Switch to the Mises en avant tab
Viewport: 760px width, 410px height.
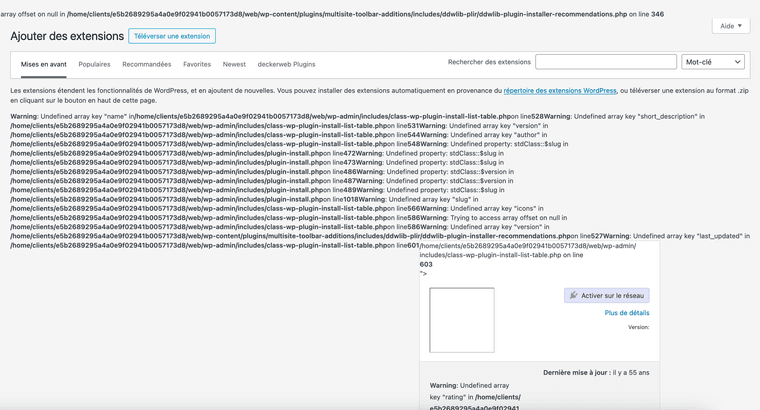click(44, 64)
